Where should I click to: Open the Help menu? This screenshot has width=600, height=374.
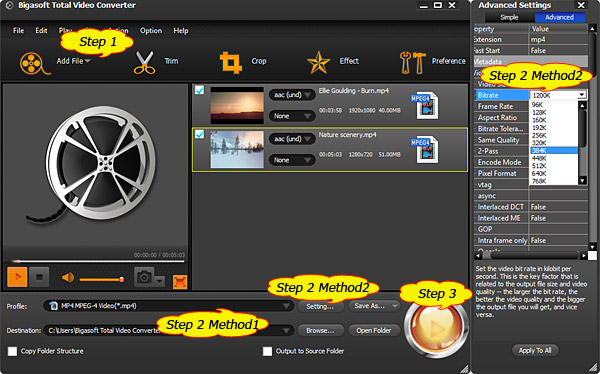(x=181, y=31)
